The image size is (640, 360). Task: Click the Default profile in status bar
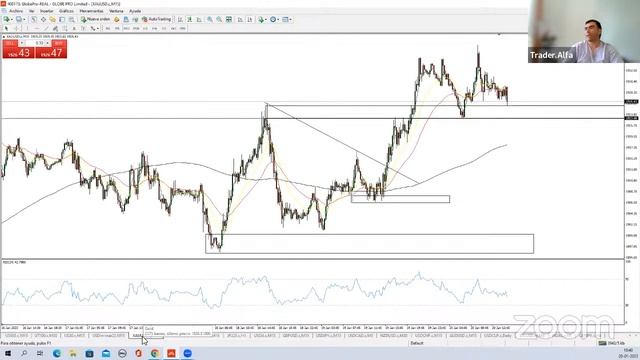(x=417, y=343)
